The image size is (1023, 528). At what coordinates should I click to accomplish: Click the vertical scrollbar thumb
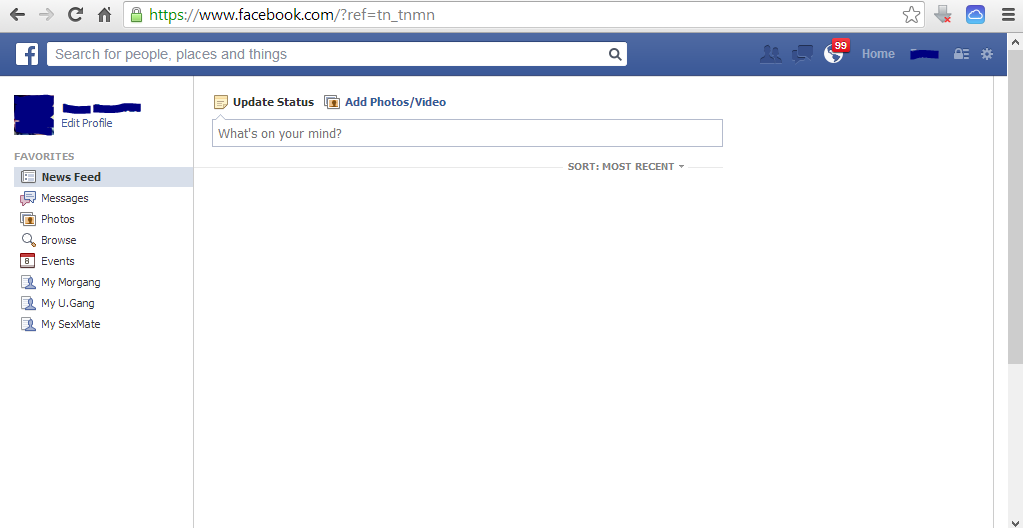pos(1015,206)
